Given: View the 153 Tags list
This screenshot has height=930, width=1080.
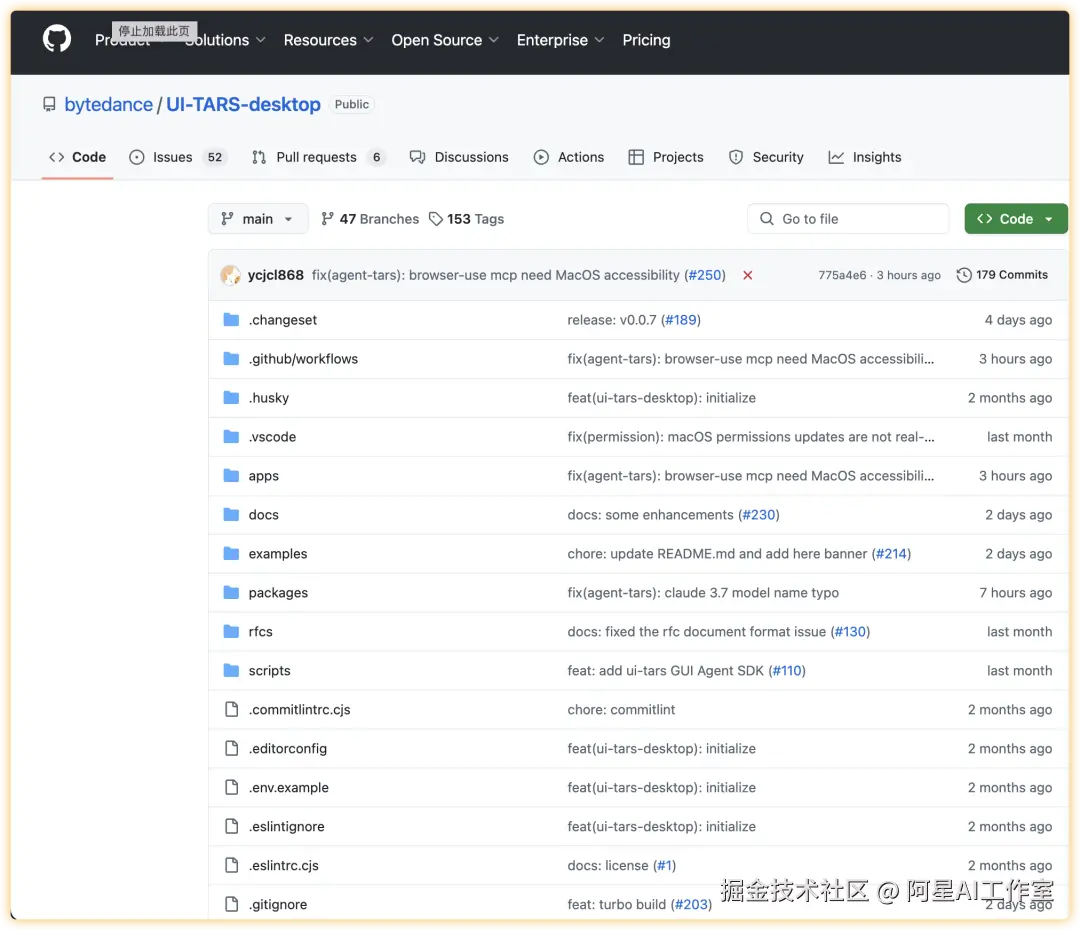Looking at the screenshot, I should (466, 218).
